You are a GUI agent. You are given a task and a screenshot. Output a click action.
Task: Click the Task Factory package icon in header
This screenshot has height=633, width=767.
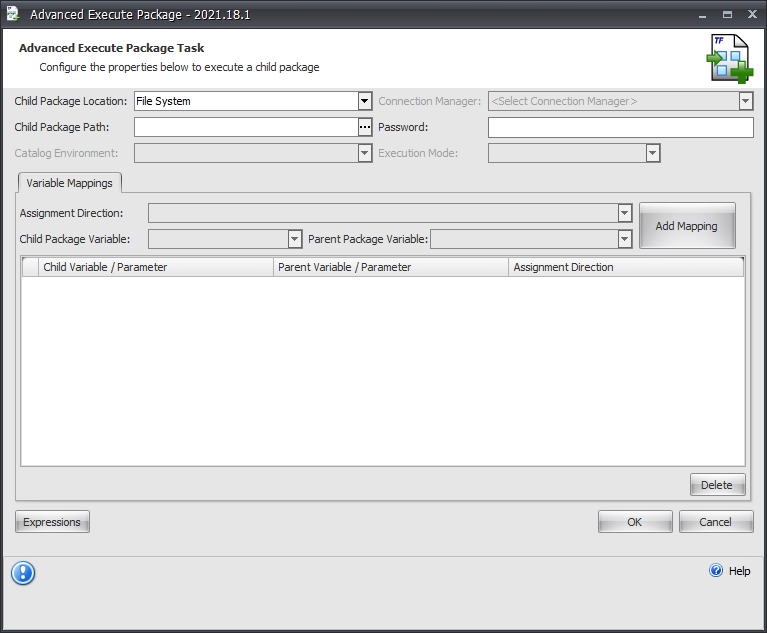click(x=730, y=59)
